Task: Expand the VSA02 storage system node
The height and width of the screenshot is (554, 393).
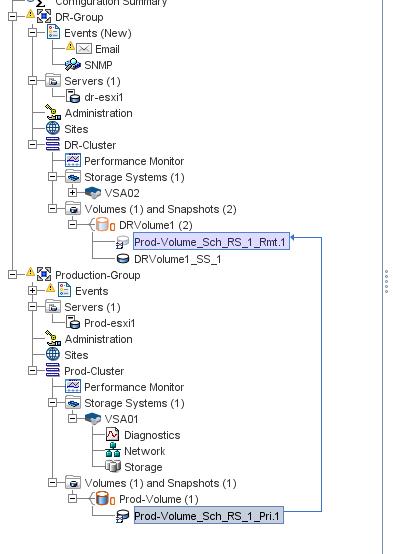Action: click(72, 193)
